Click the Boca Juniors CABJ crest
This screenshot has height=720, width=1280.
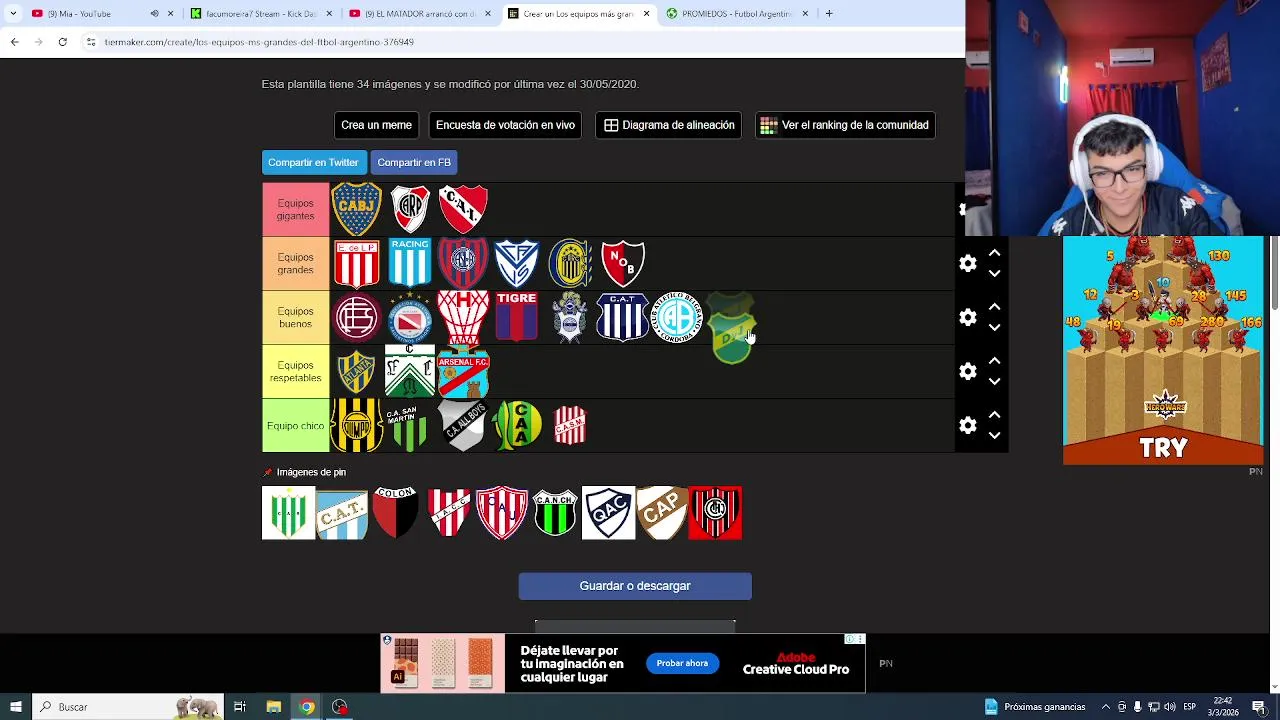pos(357,209)
